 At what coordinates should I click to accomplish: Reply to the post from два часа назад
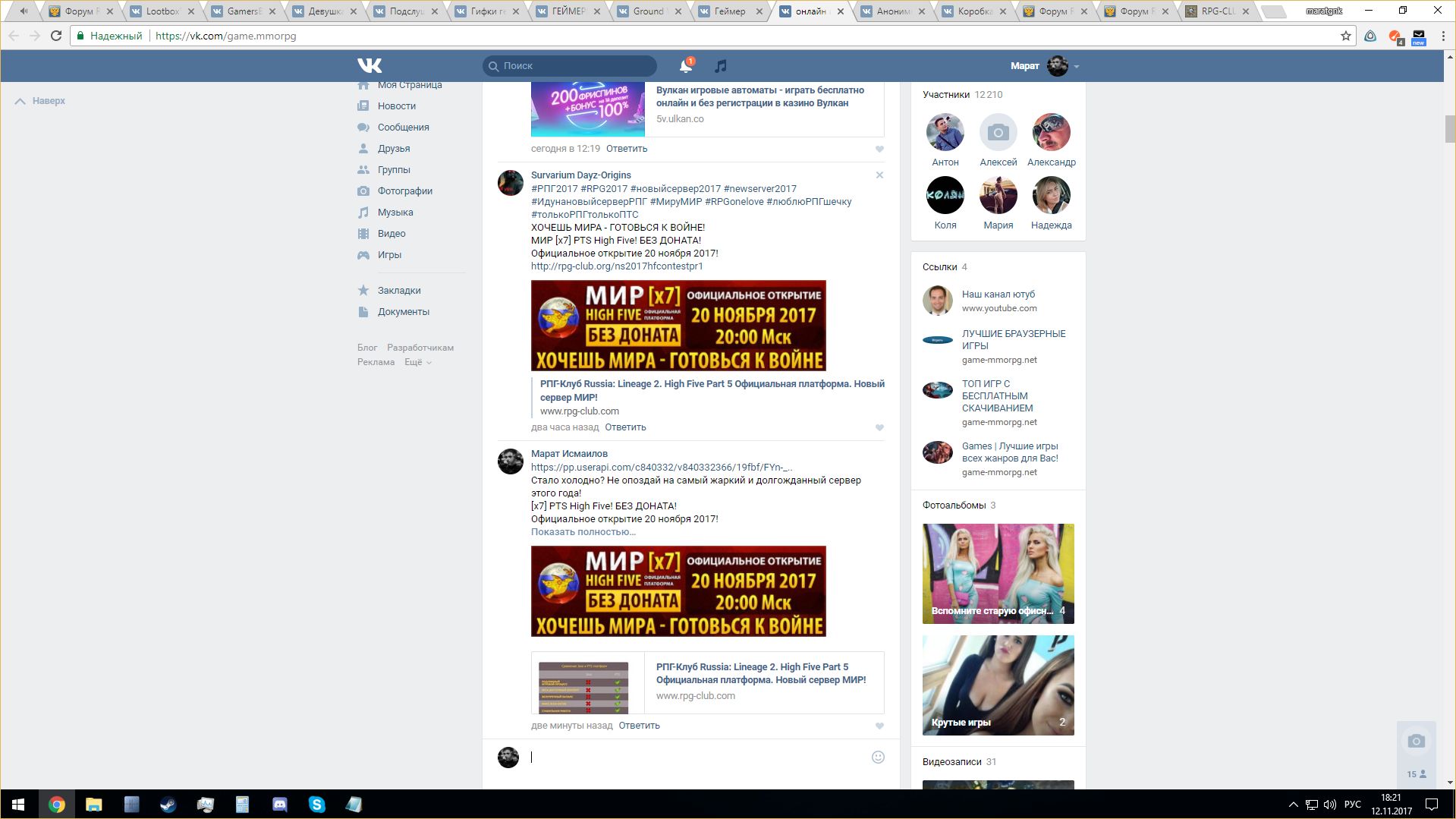625,427
